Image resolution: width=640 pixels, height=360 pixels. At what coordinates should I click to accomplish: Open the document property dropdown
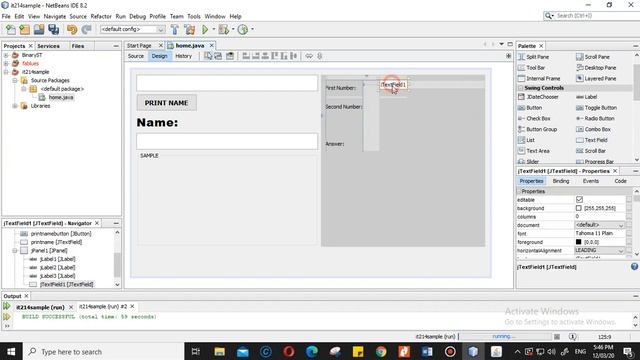point(621,225)
